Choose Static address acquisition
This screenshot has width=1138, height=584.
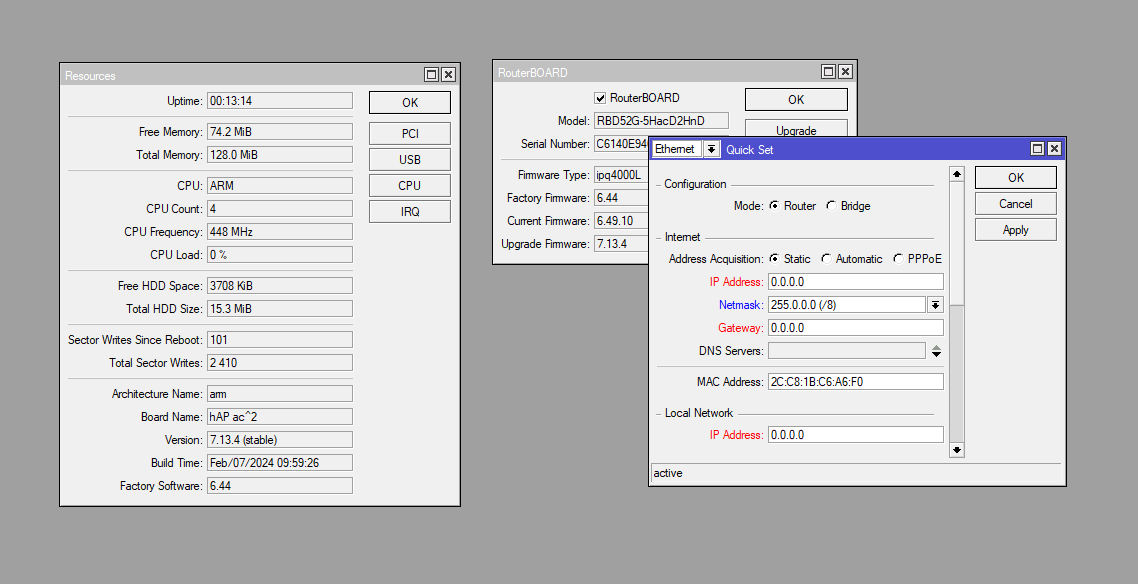click(774, 259)
